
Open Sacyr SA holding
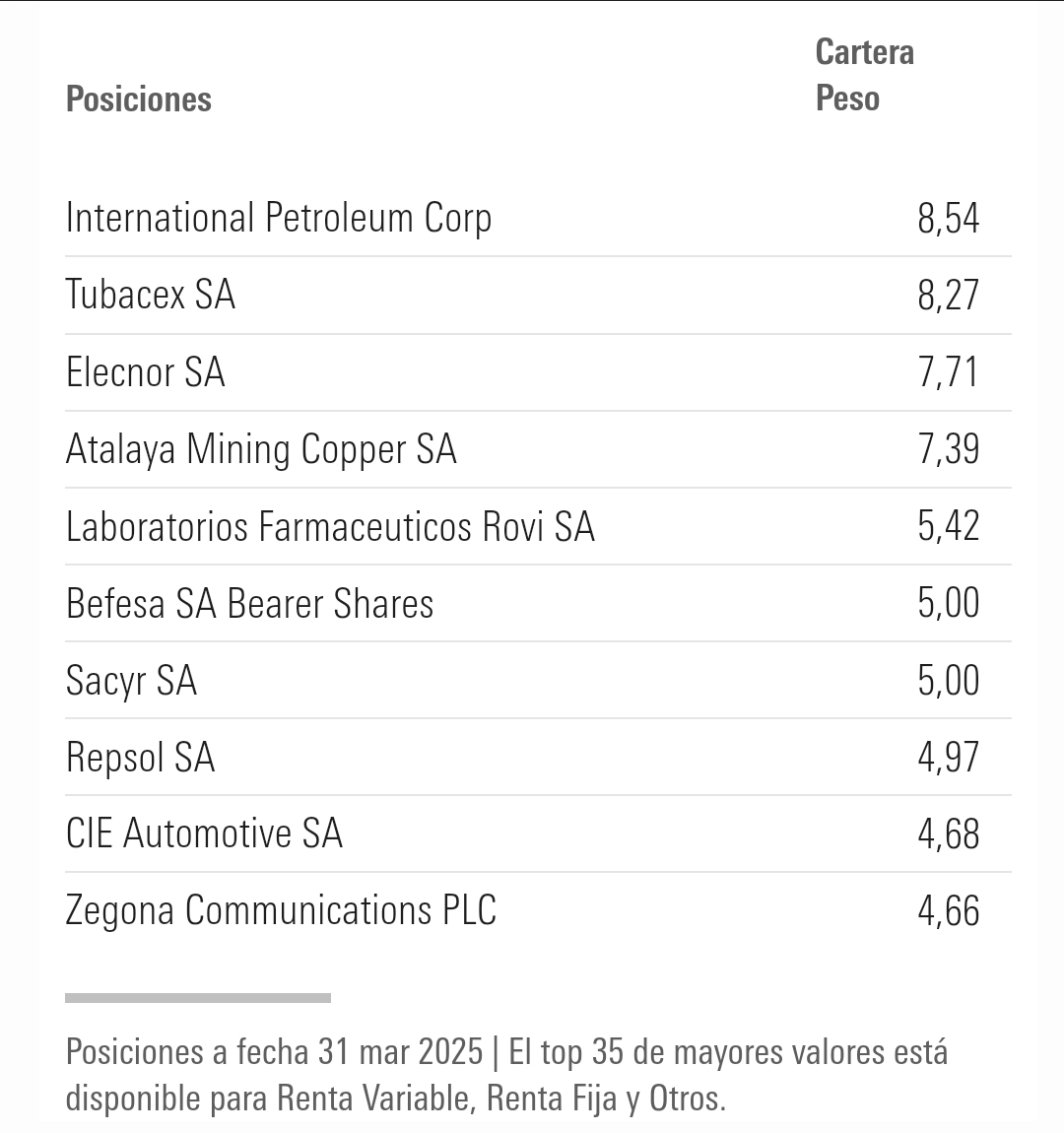click(x=131, y=681)
